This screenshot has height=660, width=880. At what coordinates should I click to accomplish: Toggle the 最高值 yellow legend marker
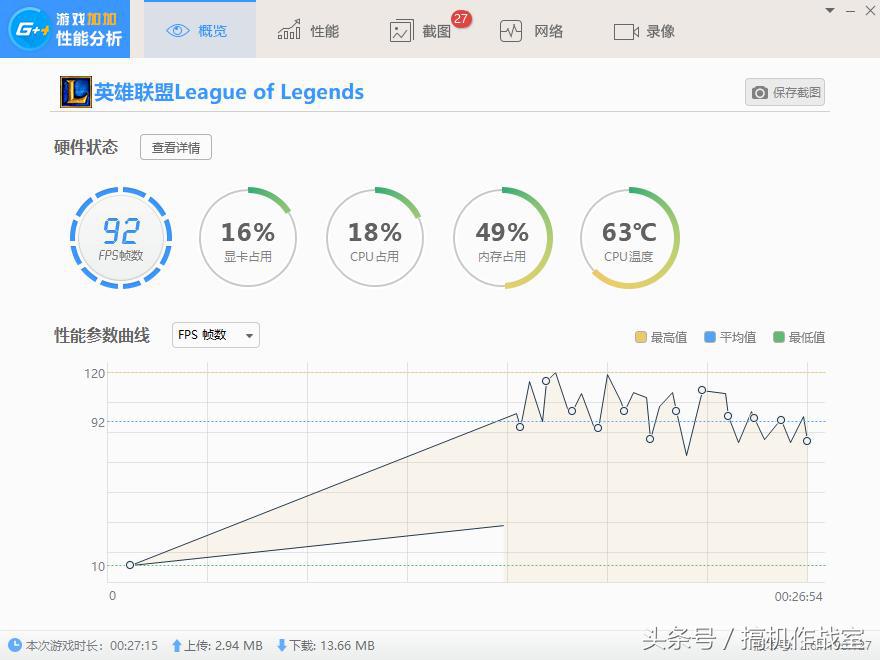tap(641, 337)
